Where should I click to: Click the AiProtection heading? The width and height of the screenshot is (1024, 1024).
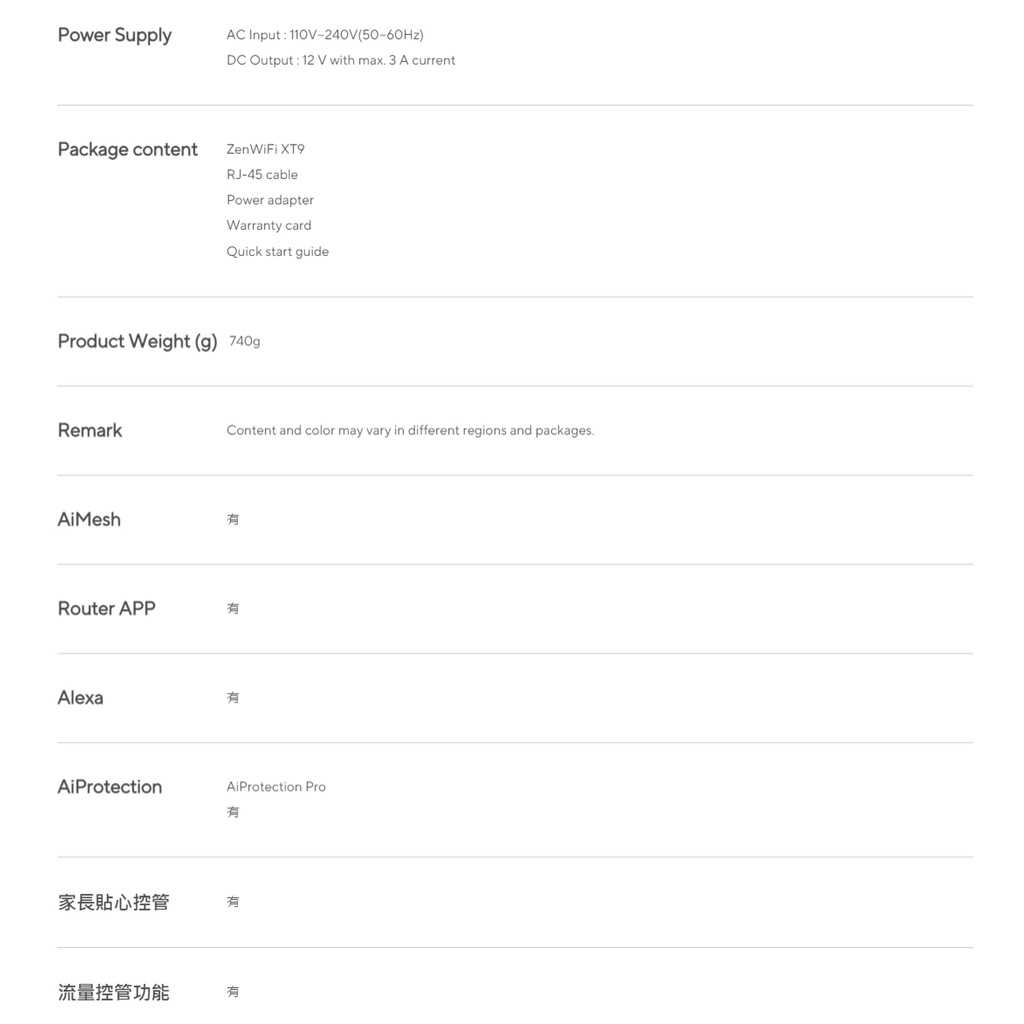pos(109,787)
